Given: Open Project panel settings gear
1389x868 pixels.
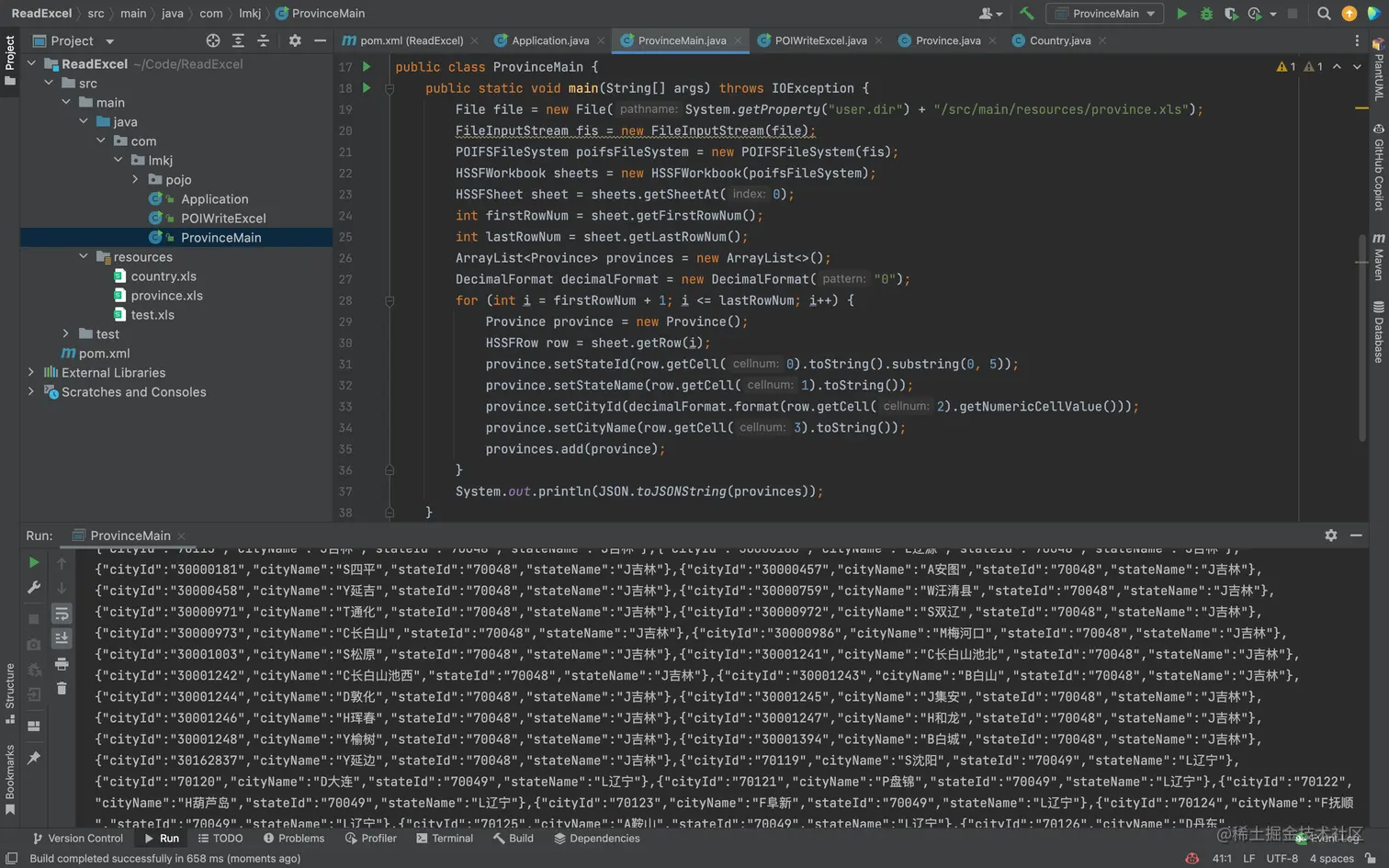Looking at the screenshot, I should click(x=295, y=40).
